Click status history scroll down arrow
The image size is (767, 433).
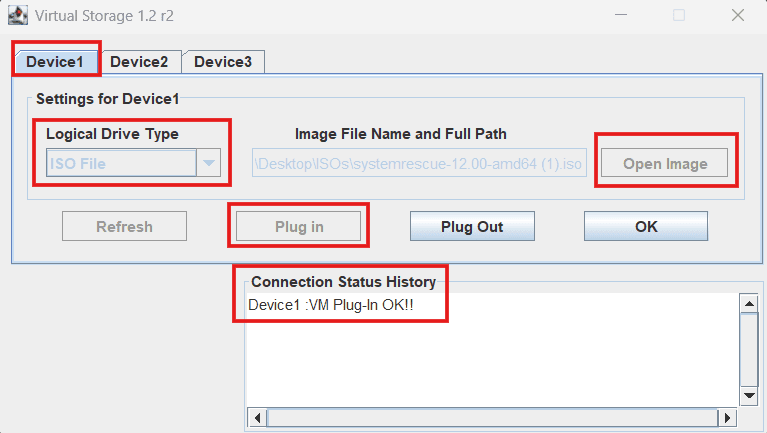(x=747, y=396)
